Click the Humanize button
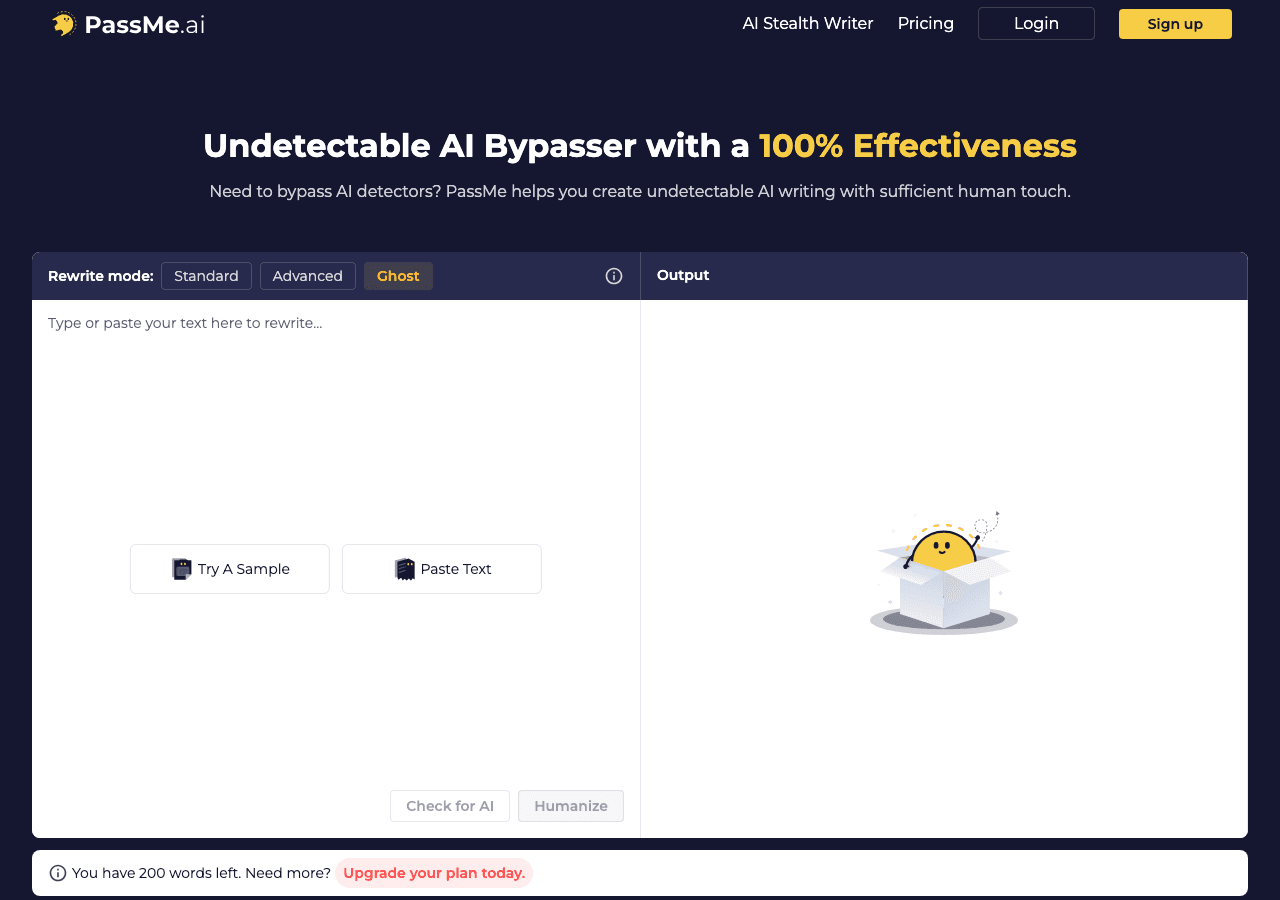 tap(571, 806)
